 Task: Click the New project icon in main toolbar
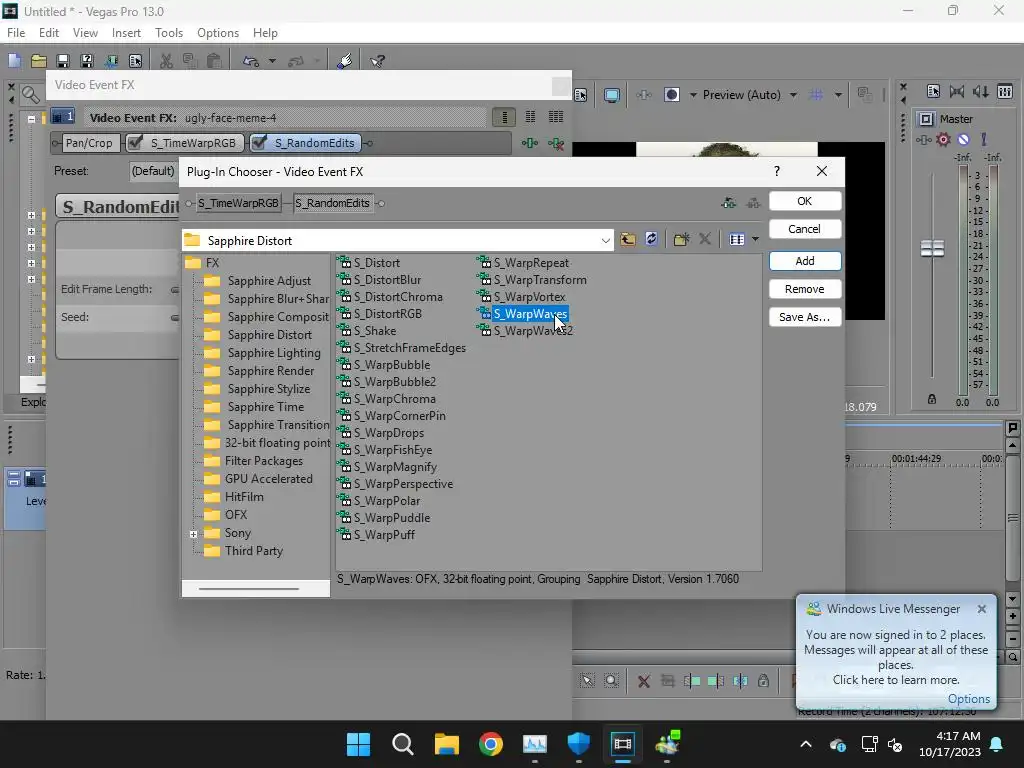[14, 61]
